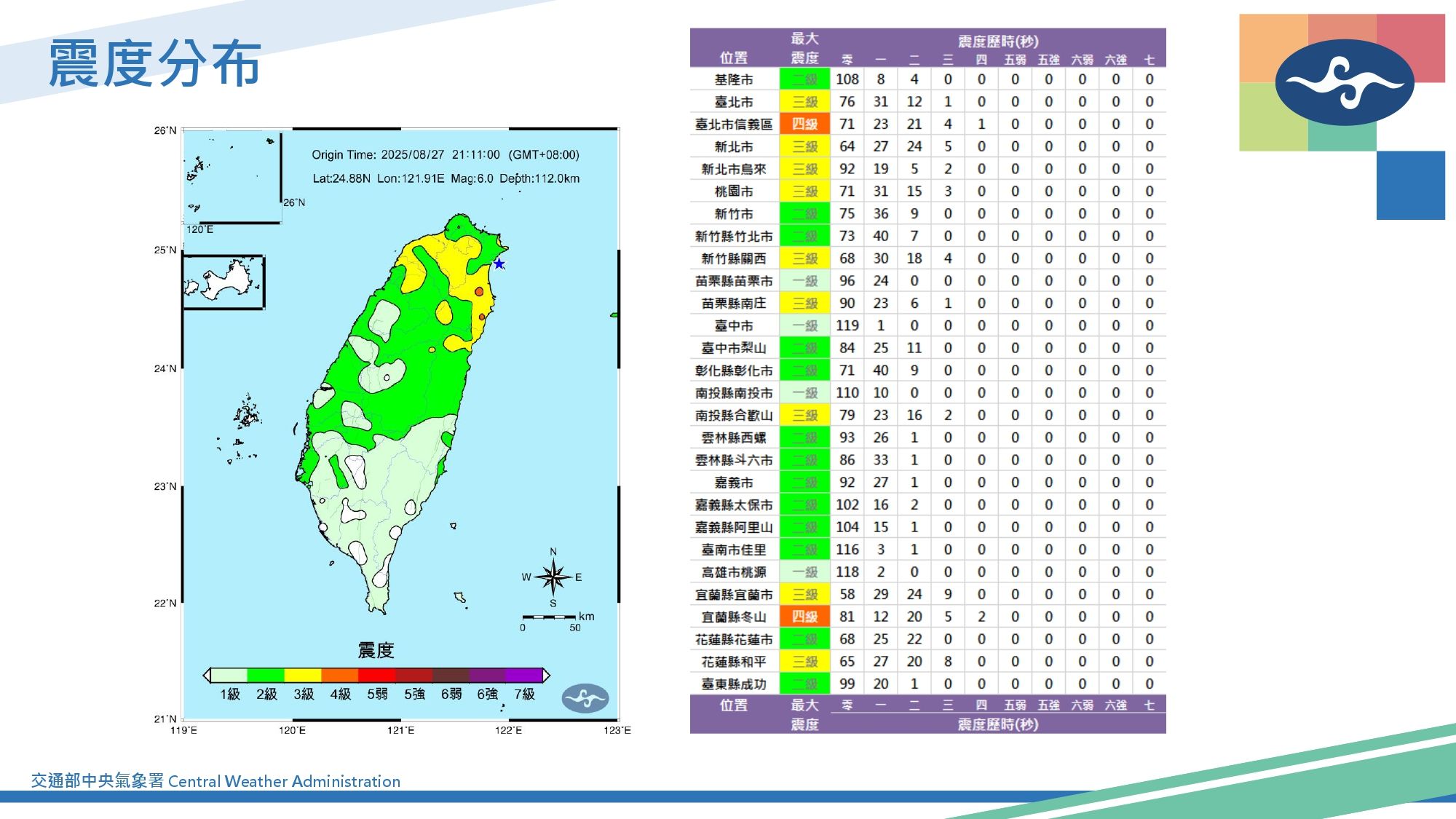
Task: Click the 桃園市 row label
Action: pos(734,191)
